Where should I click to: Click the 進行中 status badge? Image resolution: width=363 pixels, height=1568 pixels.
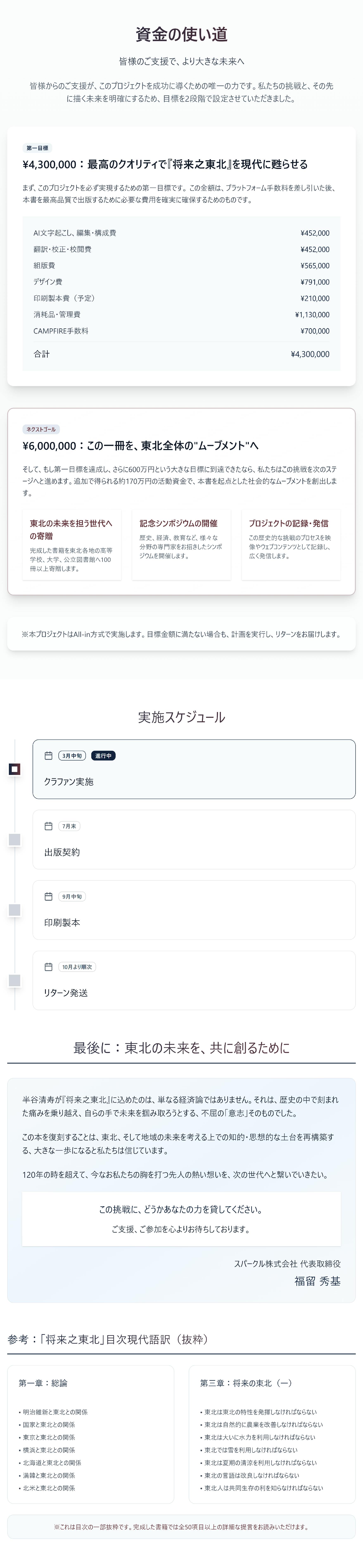pos(103,755)
